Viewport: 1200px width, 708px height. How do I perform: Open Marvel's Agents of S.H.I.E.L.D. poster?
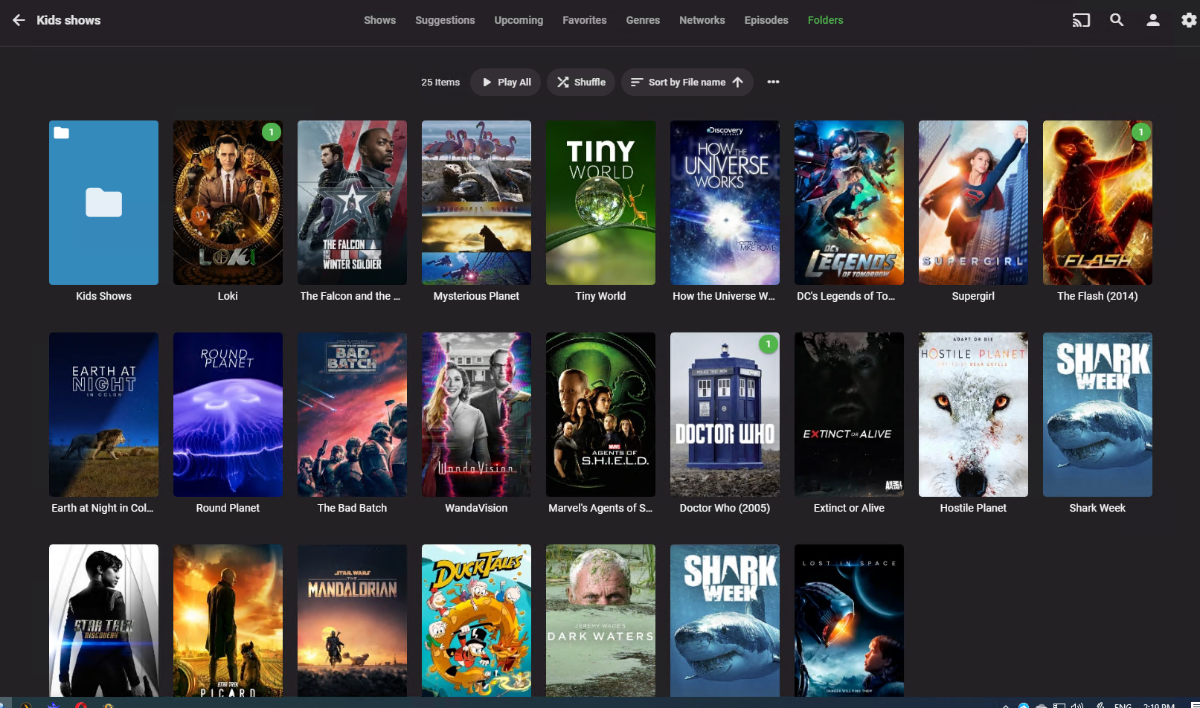600,415
